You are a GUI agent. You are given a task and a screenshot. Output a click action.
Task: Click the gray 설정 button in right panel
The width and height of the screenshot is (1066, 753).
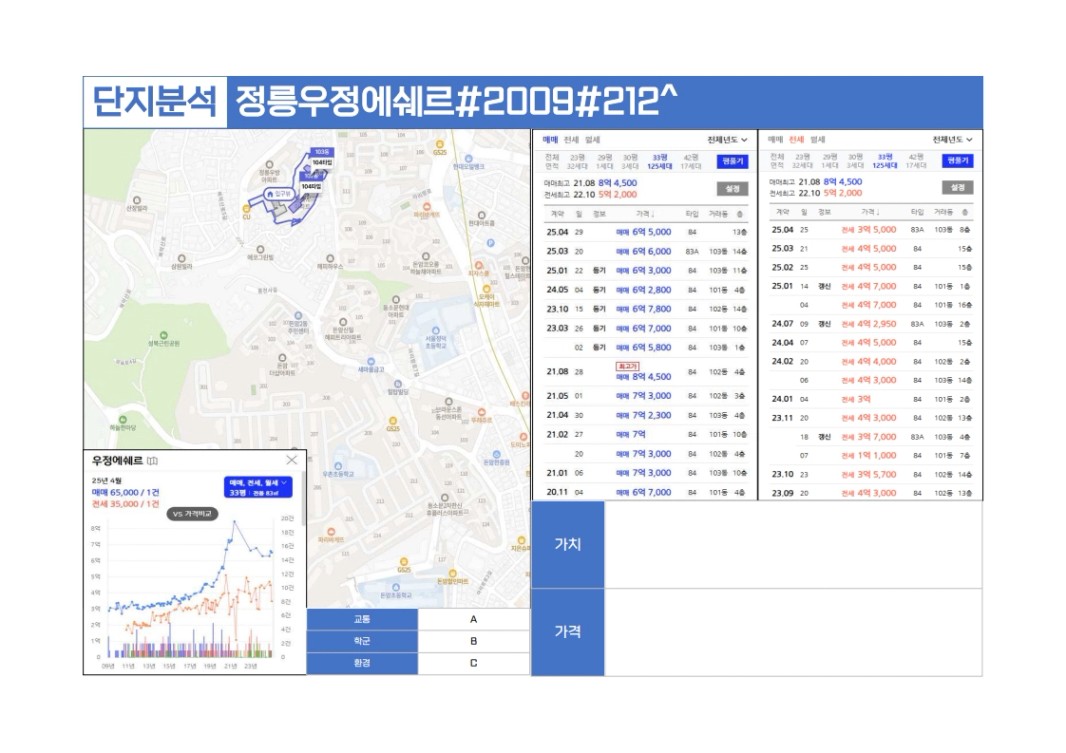click(x=957, y=188)
